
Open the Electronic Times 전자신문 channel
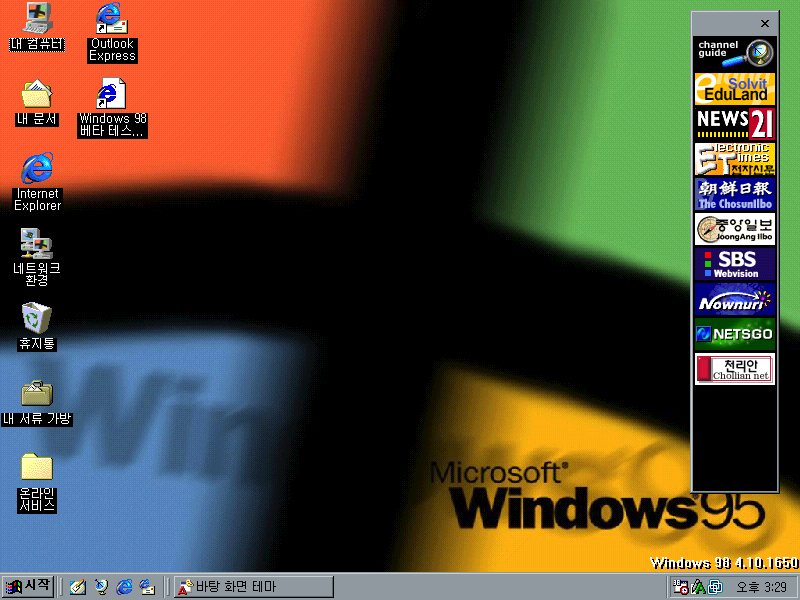pos(735,159)
